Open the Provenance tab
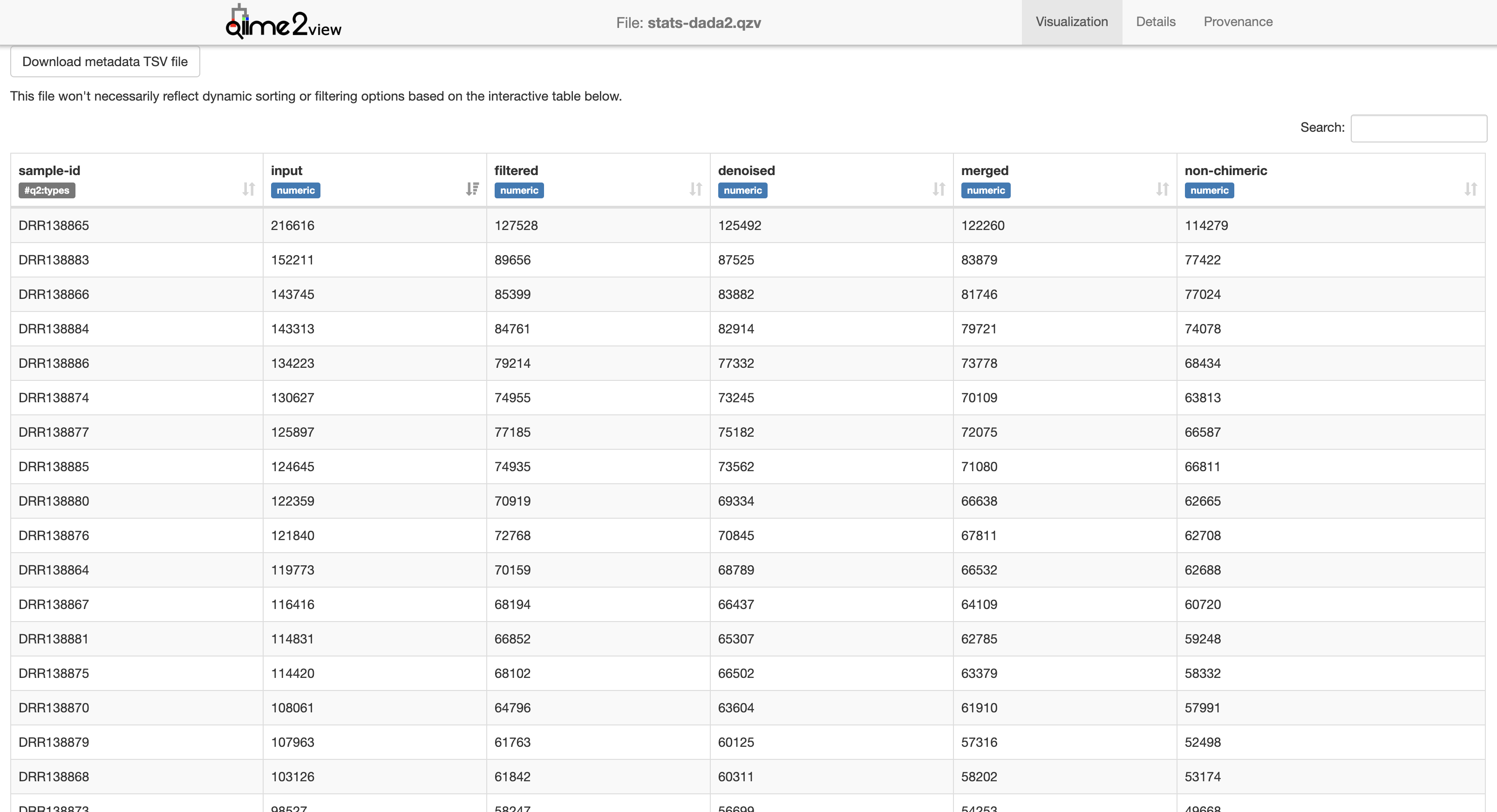1497x812 pixels. [x=1238, y=22]
